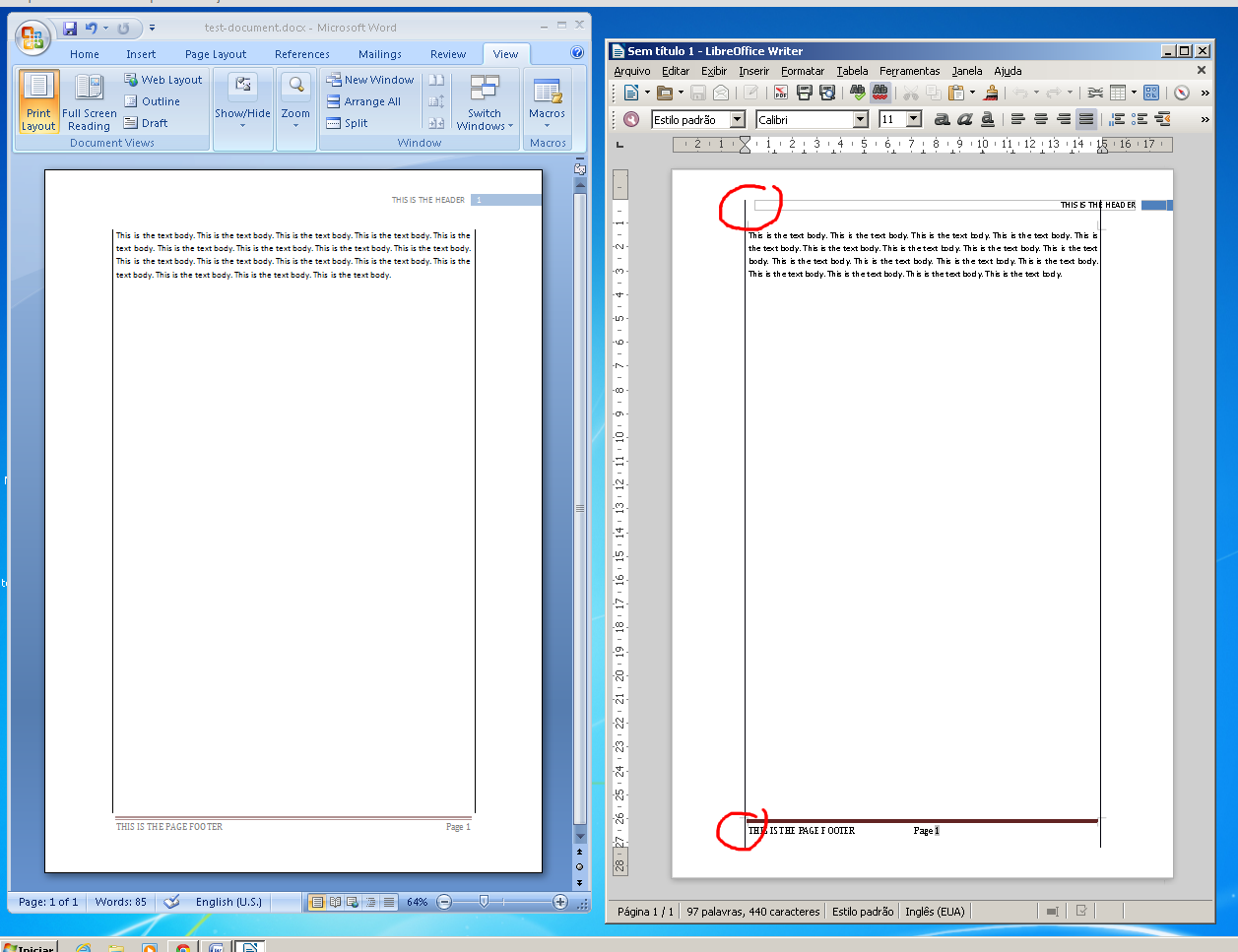Click the Full Screen Reading view icon

coord(89,102)
